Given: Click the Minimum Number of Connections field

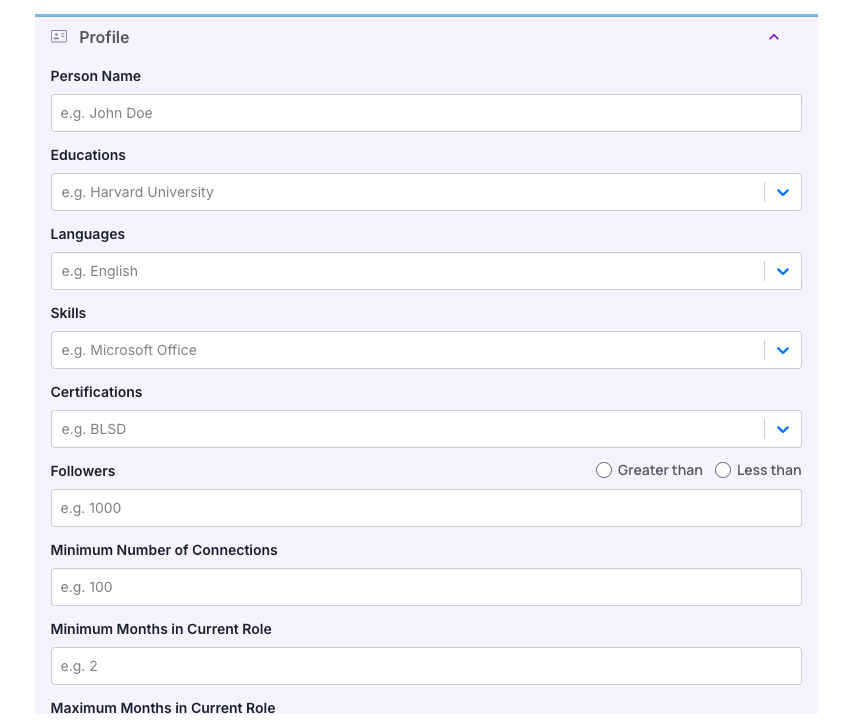Looking at the screenshot, I should [x=426, y=587].
